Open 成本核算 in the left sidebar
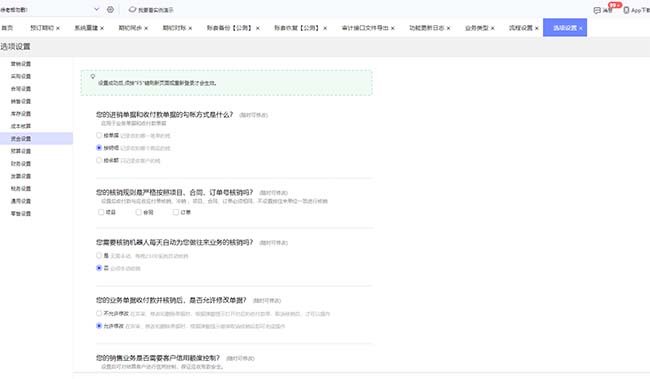 click(x=21, y=126)
